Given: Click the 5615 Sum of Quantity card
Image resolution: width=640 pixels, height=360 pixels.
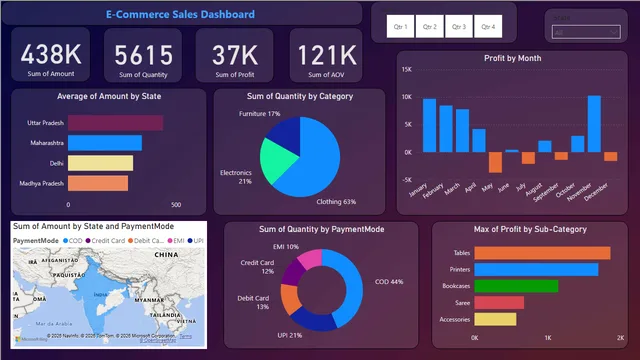Looking at the screenshot, I should tap(143, 56).
